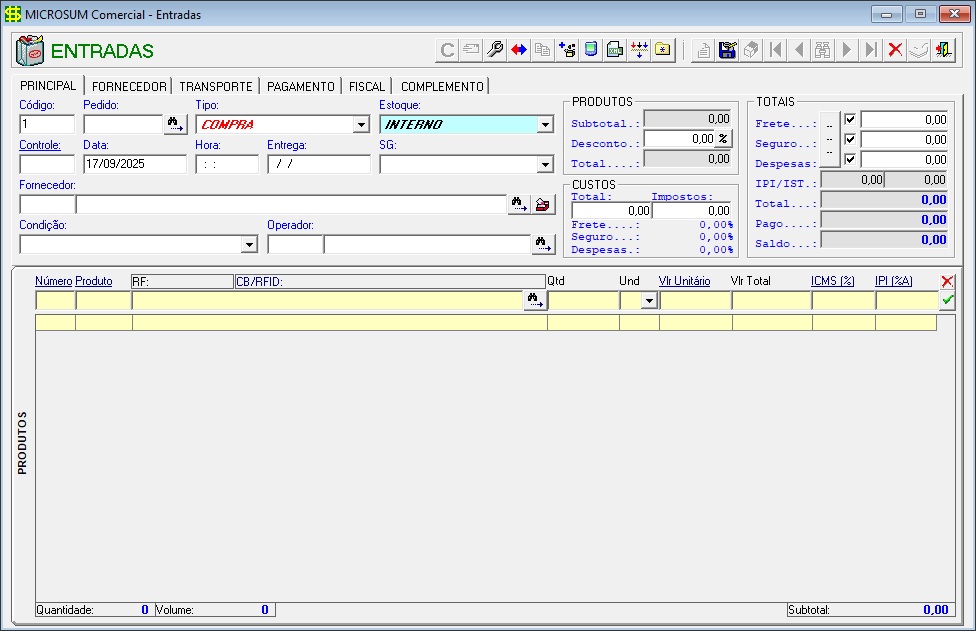
Task: Expand the Estoque dropdown showing INTERNO
Action: point(545,125)
